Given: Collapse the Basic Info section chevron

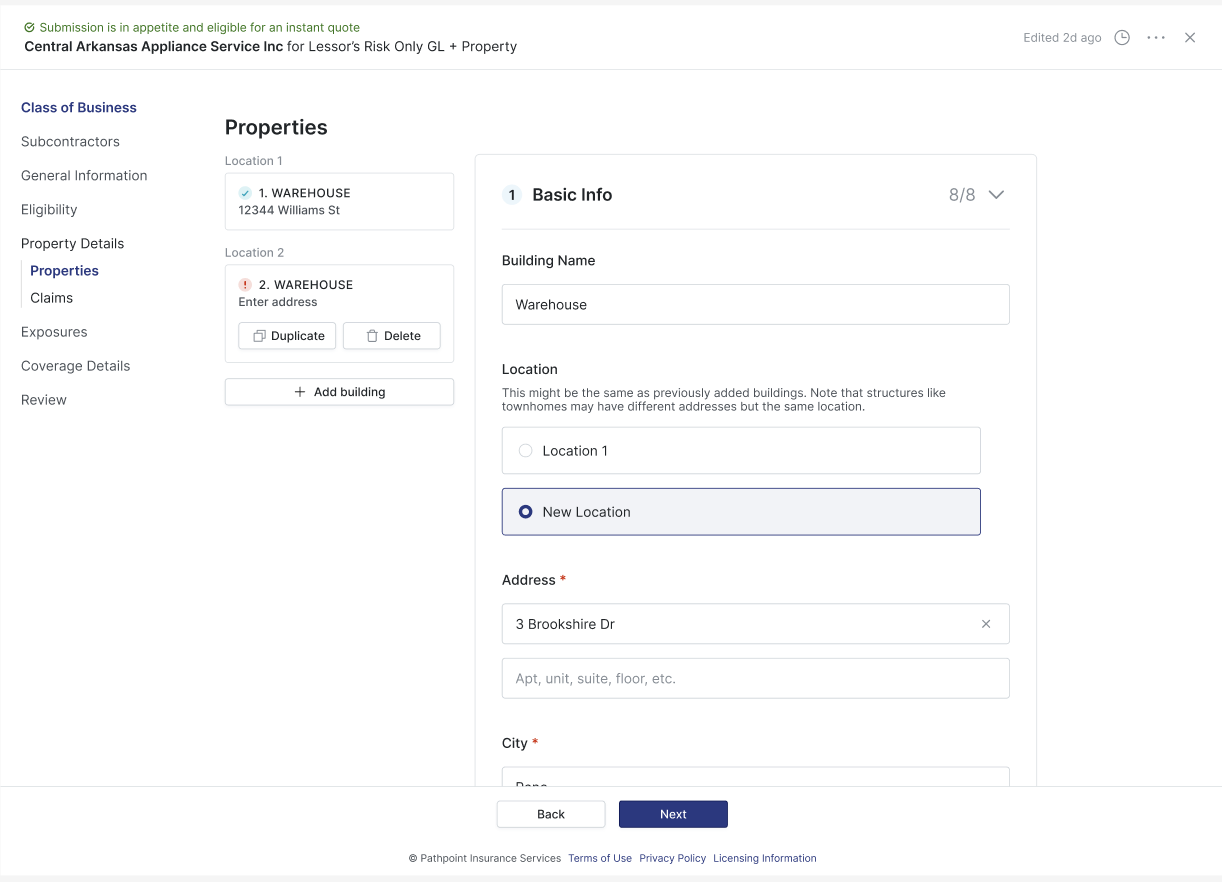Looking at the screenshot, I should tap(996, 195).
